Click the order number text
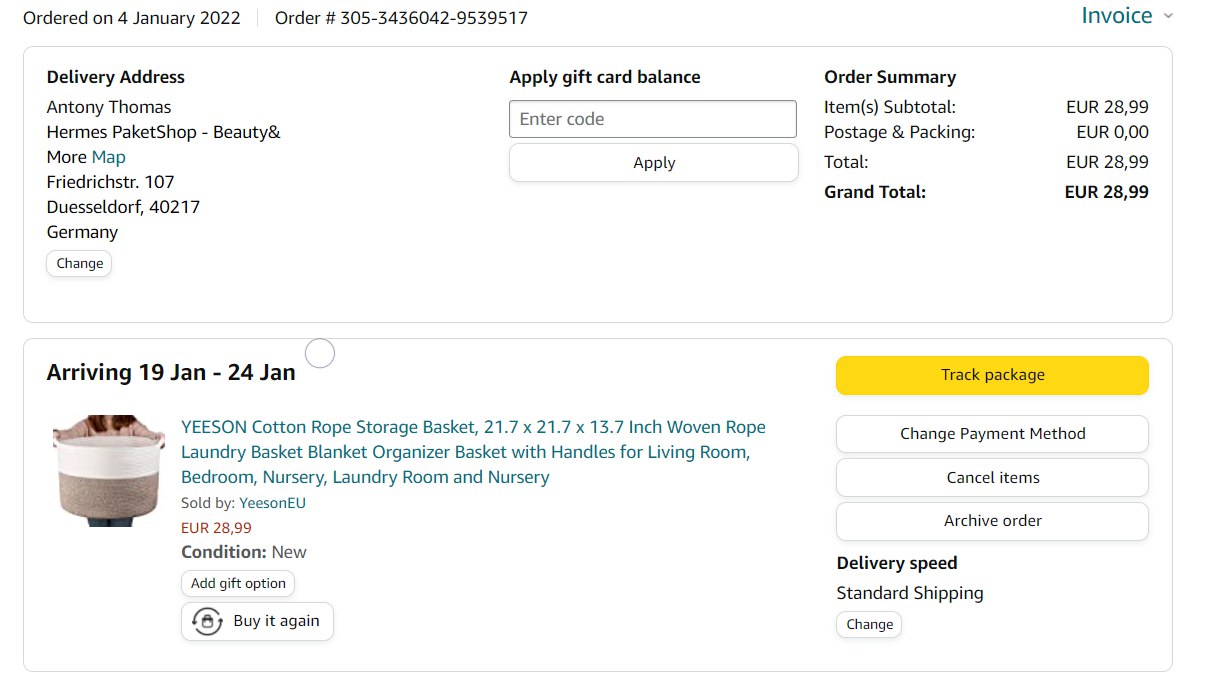The image size is (1232, 683). click(x=401, y=18)
